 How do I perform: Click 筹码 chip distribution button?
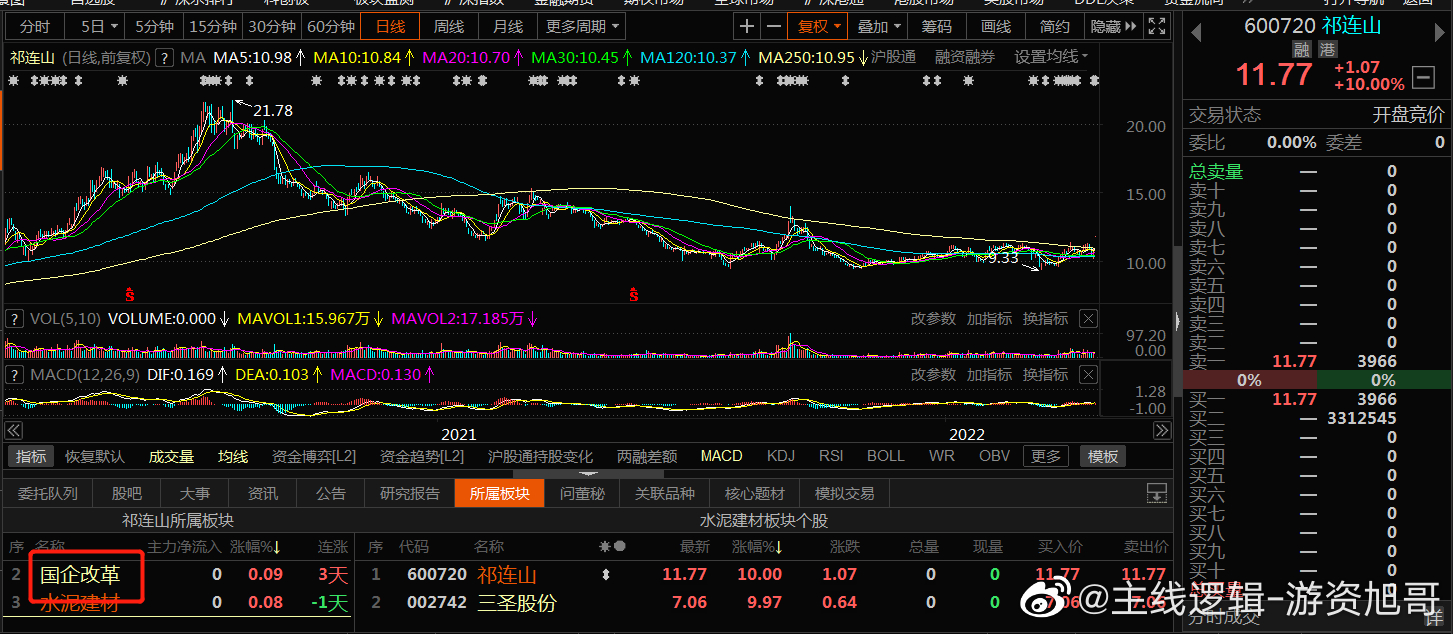point(936,26)
